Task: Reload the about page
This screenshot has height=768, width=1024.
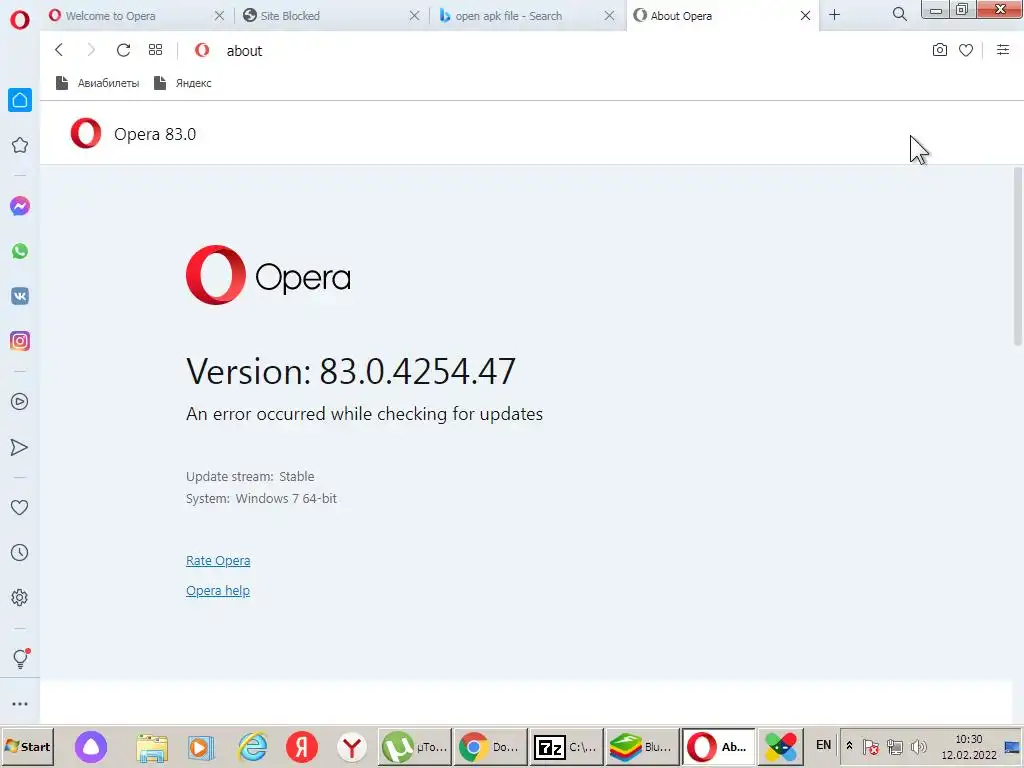Action: (123, 50)
